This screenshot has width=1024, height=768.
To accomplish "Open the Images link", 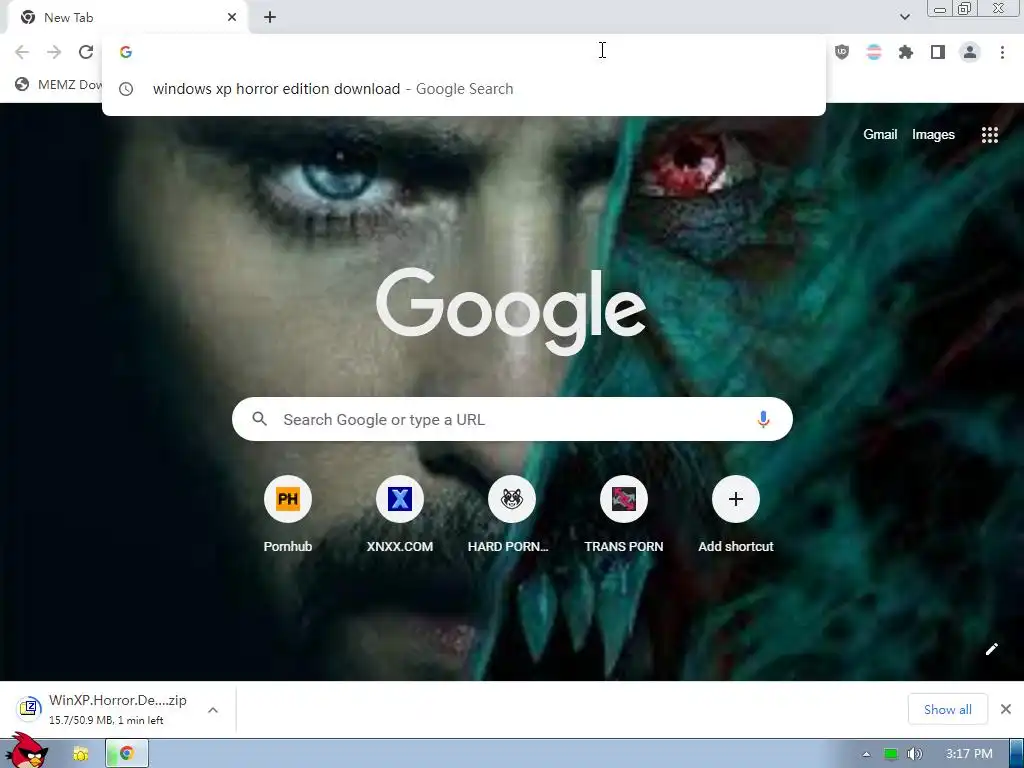I will 933,135.
